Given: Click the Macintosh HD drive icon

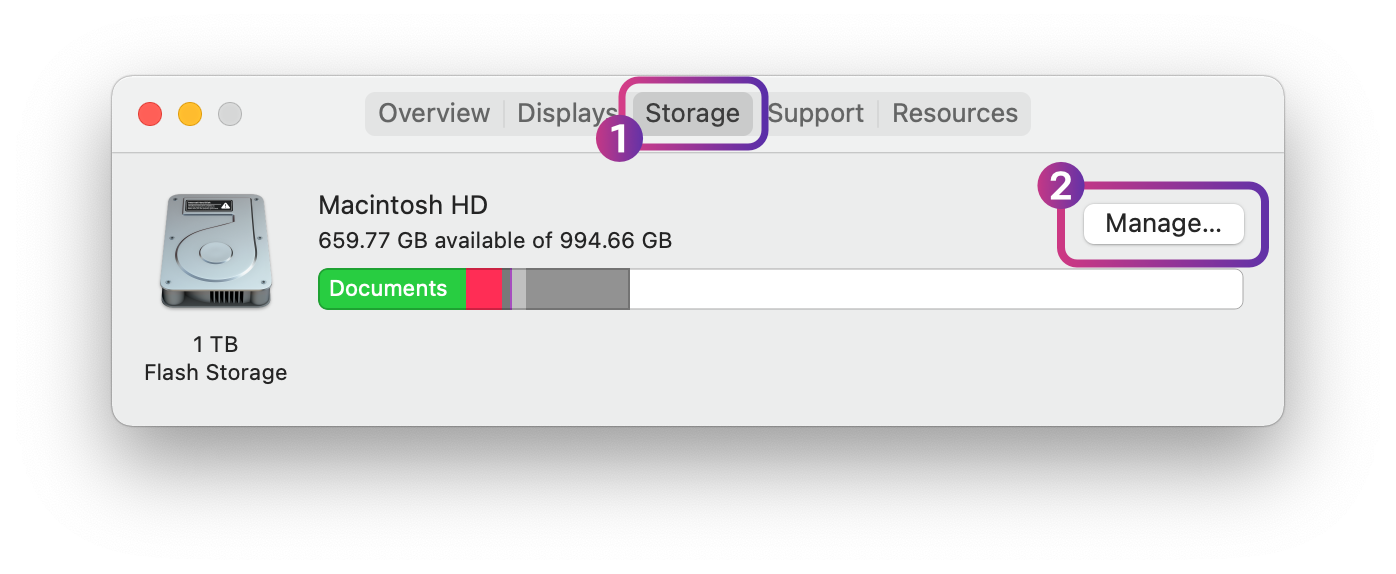Looking at the screenshot, I should 215,251.
